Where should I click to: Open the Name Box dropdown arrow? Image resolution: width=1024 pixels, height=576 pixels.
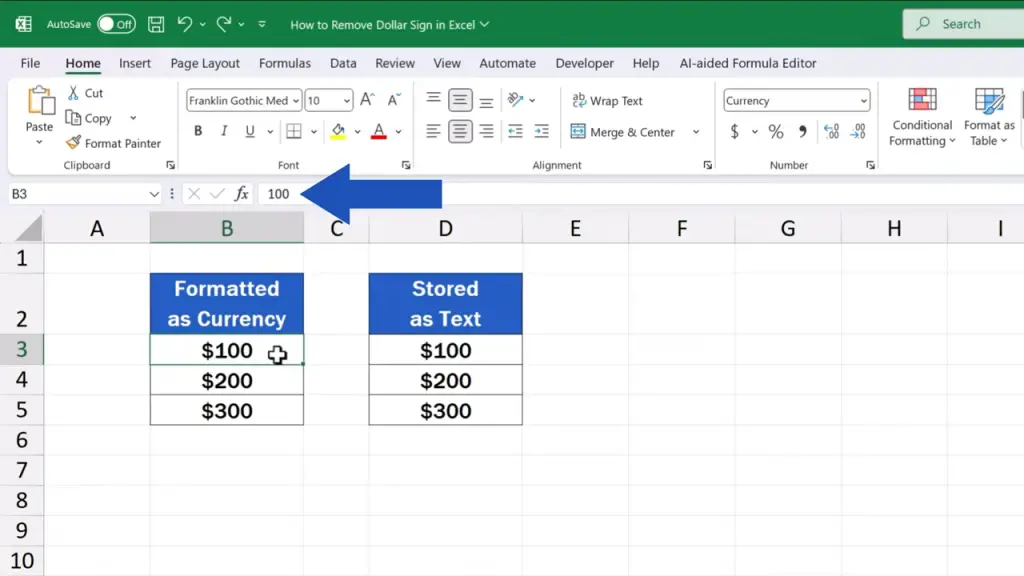point(154,194)
